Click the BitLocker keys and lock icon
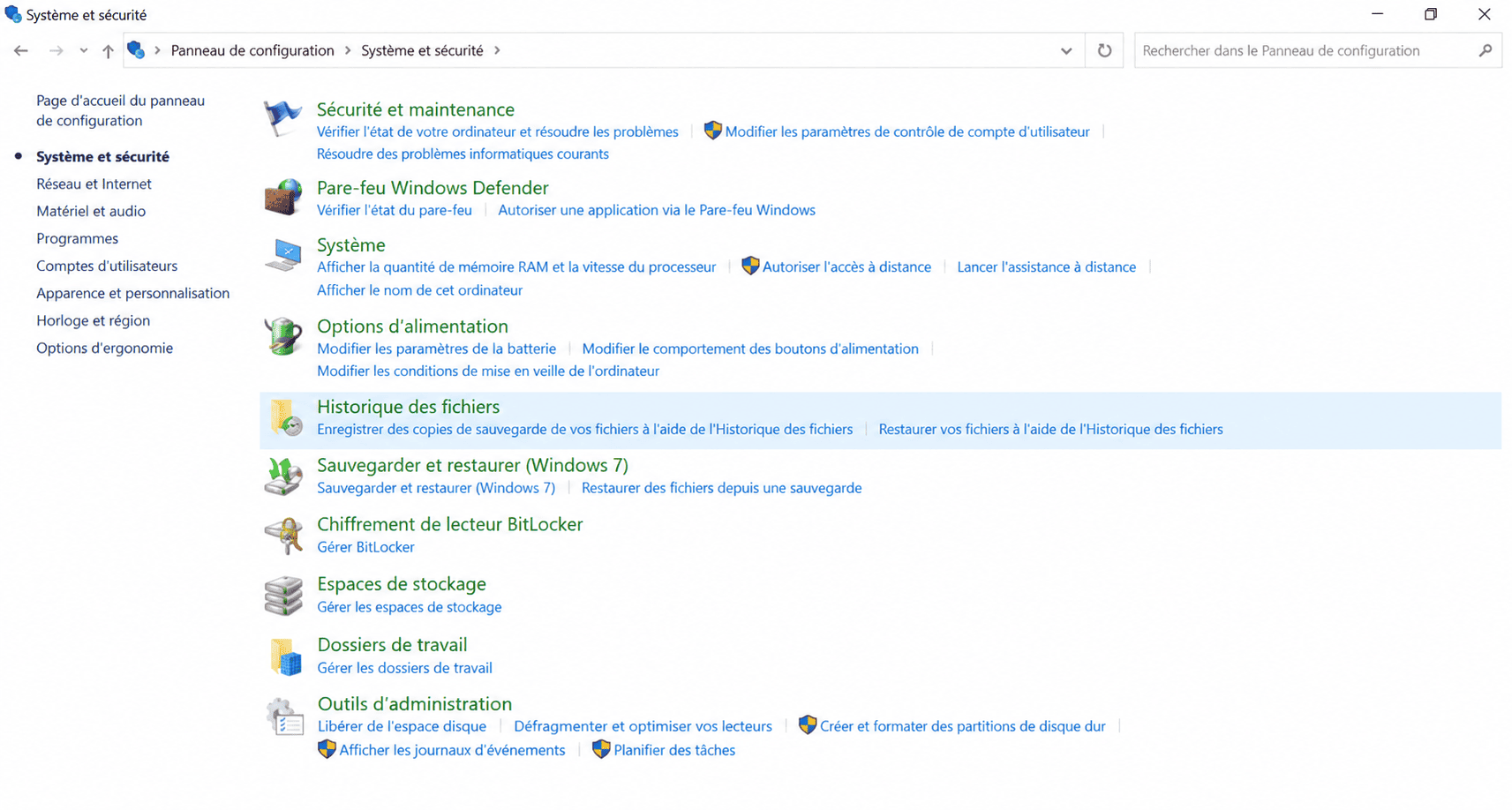1512x810 pixels. [x=283, y=536]
